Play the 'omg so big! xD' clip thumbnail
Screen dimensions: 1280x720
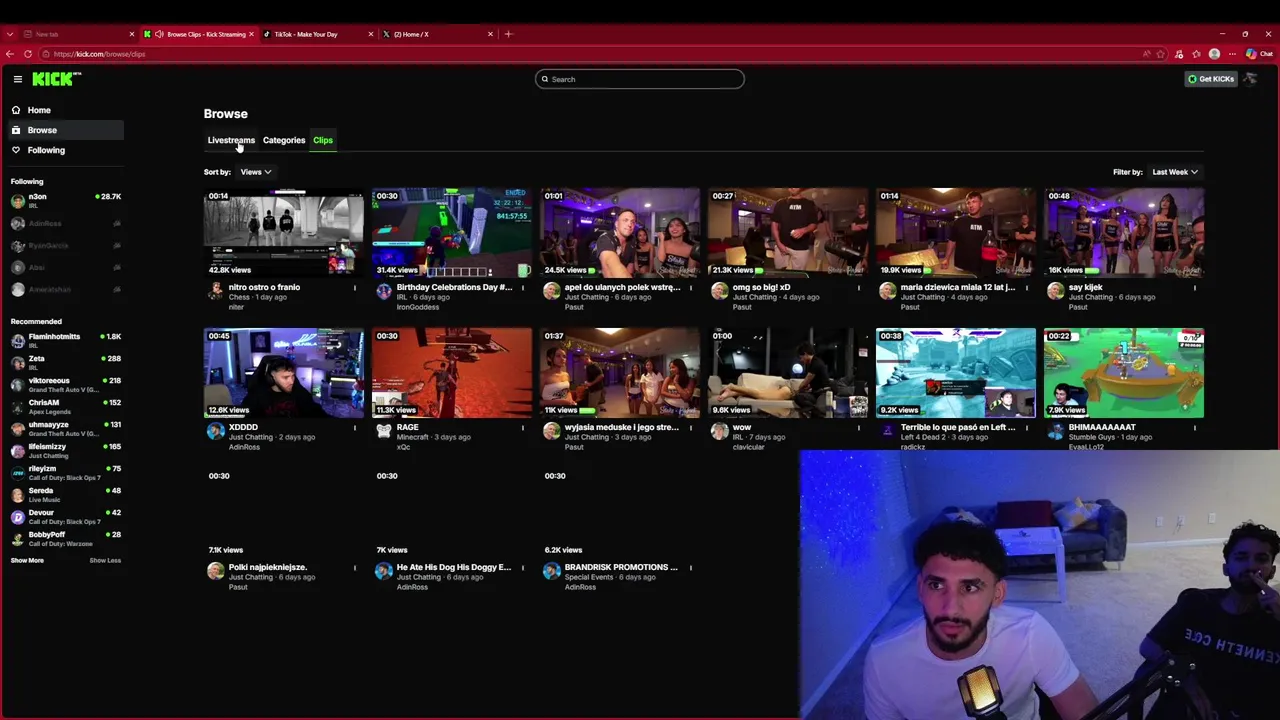coord(788,232)
